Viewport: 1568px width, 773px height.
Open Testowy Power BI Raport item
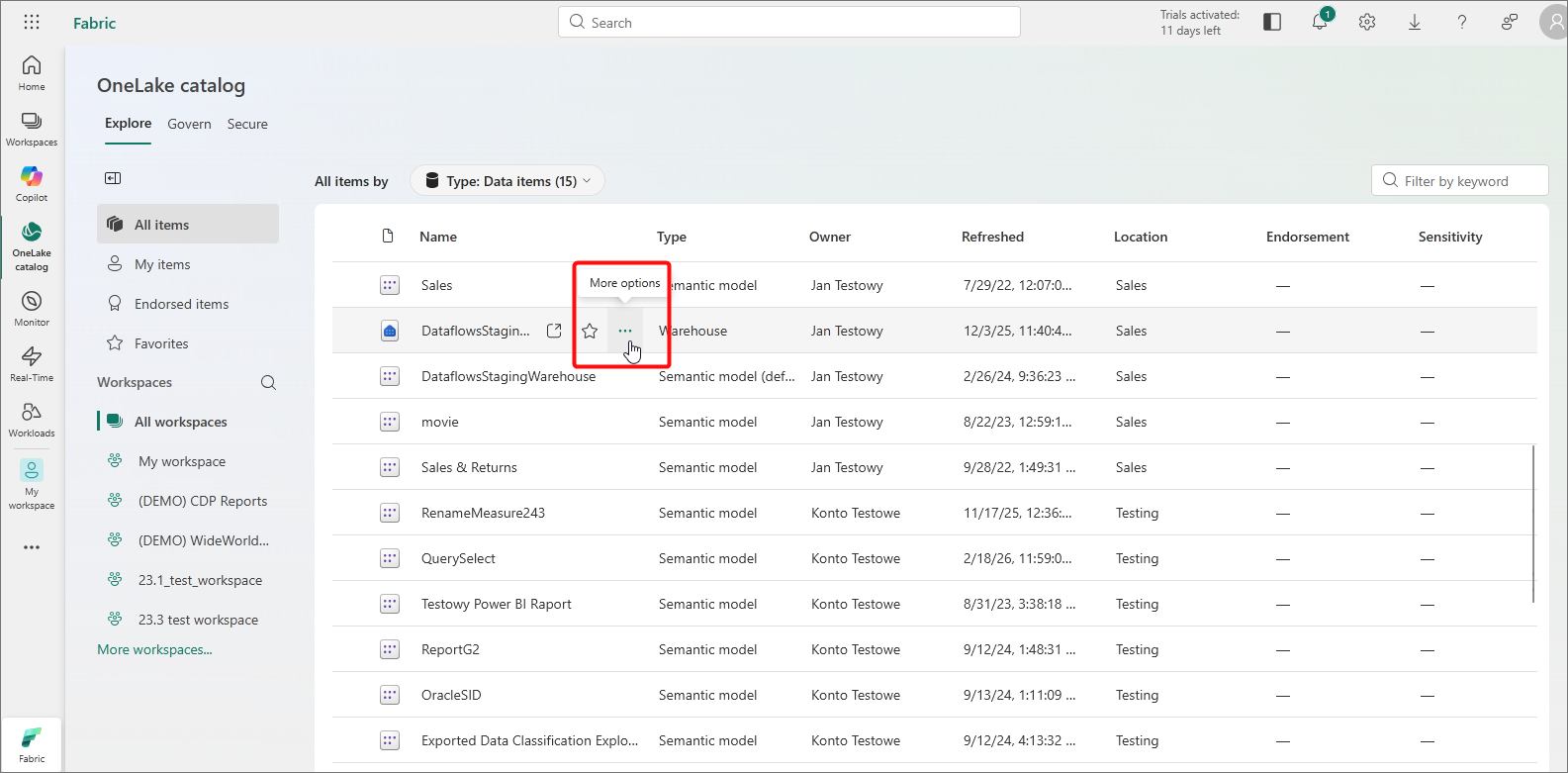tap(497, 604)
